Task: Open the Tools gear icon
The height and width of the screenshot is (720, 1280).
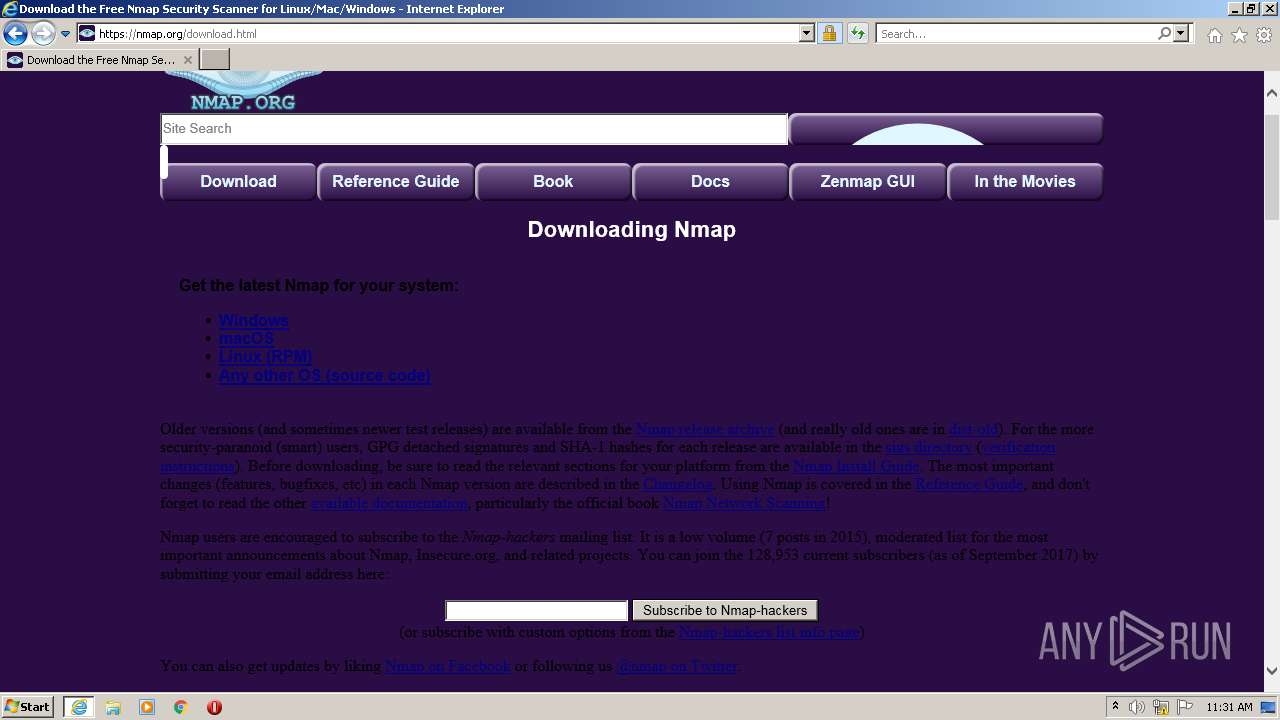Action: click(x=1264, y=35)
